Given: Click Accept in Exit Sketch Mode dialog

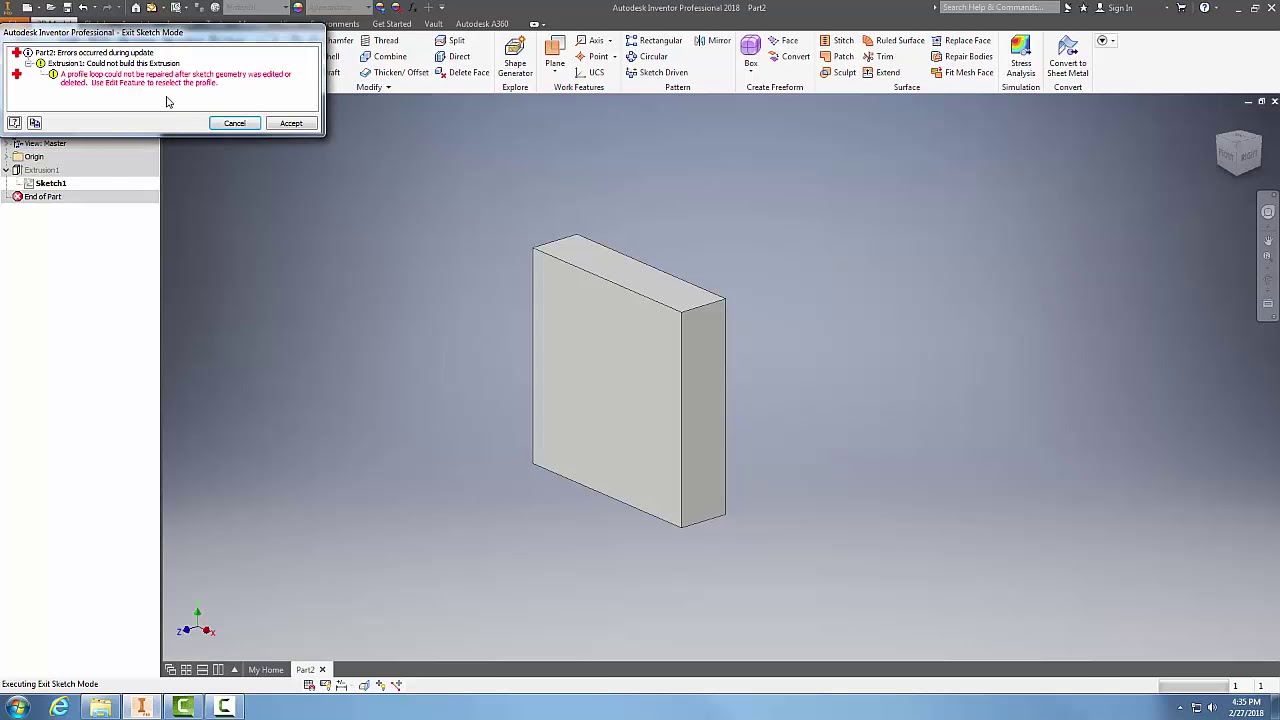Looking at the screenshot, I should coord(291,123).
